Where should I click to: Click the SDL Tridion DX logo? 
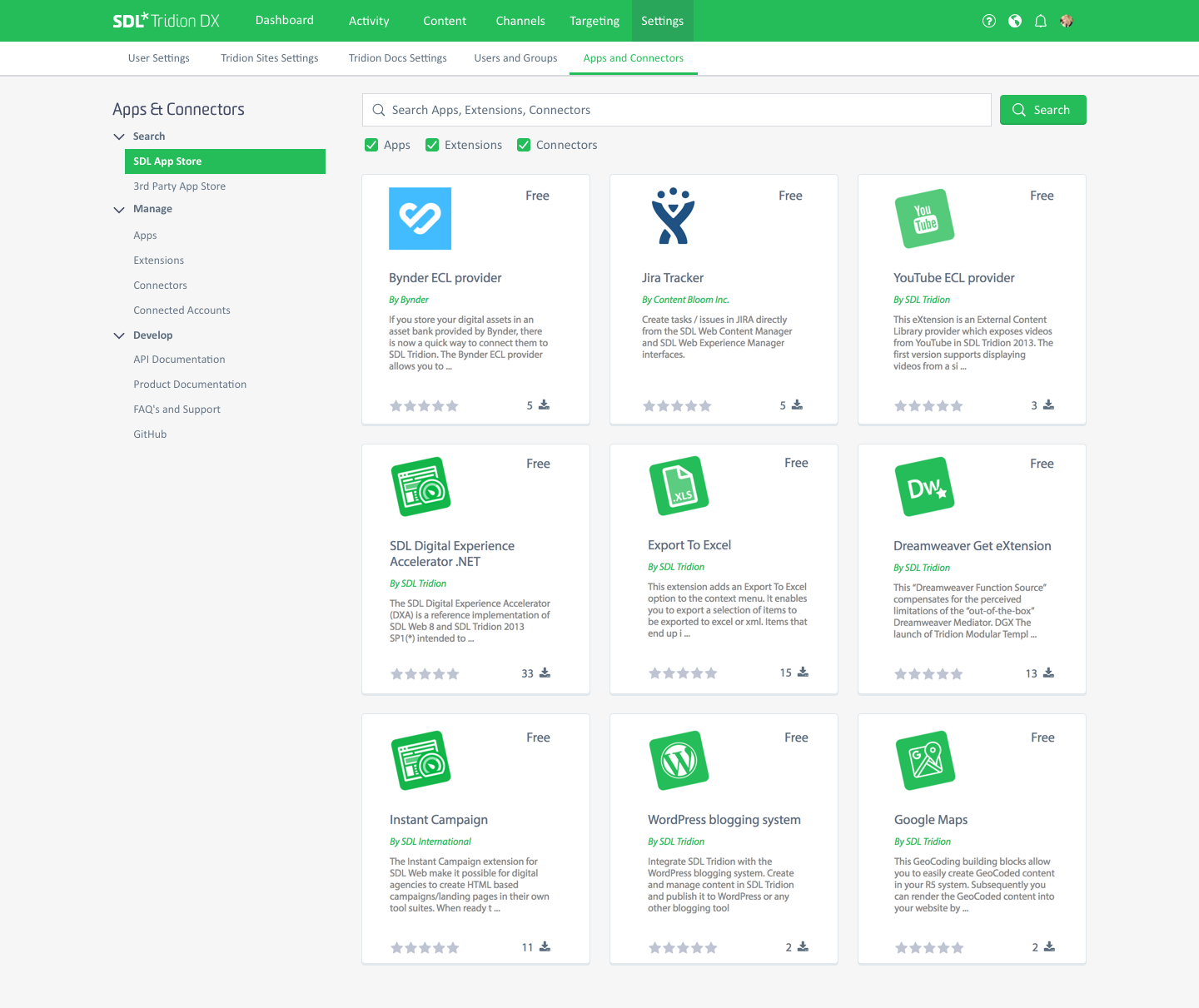pos(167,21)
